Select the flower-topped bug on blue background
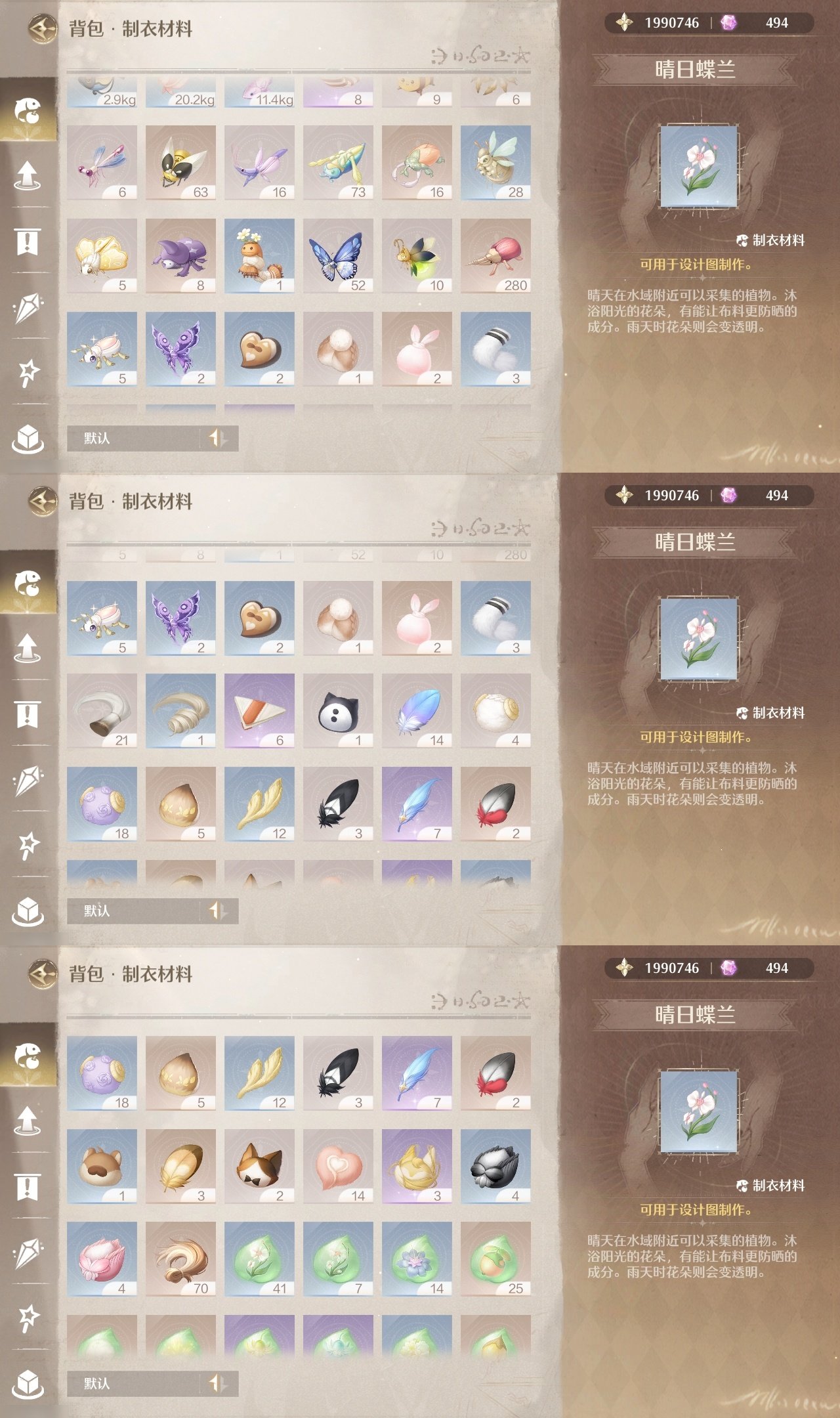 259,256
